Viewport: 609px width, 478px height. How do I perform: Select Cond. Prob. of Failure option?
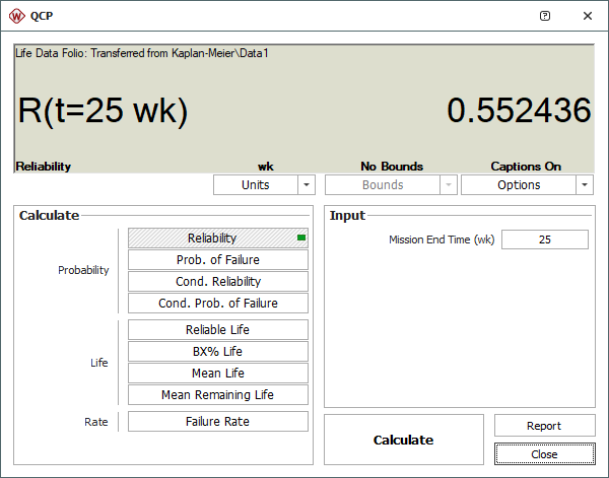[218, 303]
